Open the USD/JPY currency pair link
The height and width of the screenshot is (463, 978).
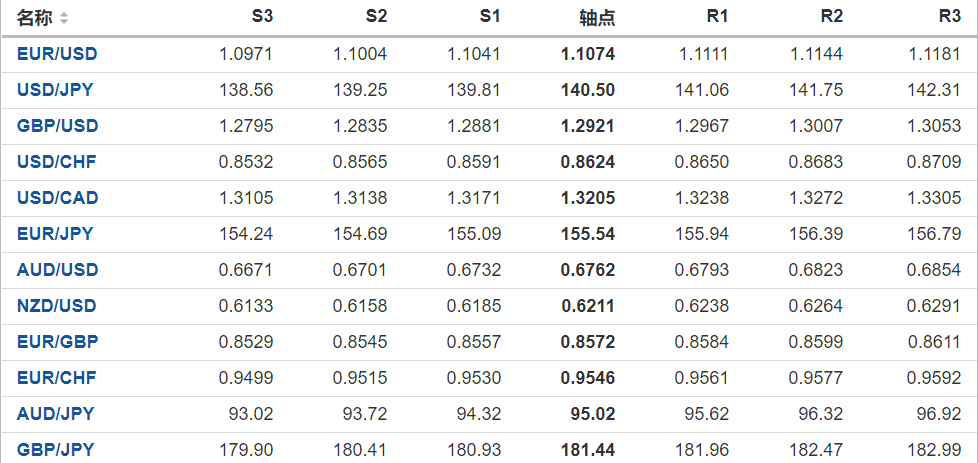tap(55, 90)
